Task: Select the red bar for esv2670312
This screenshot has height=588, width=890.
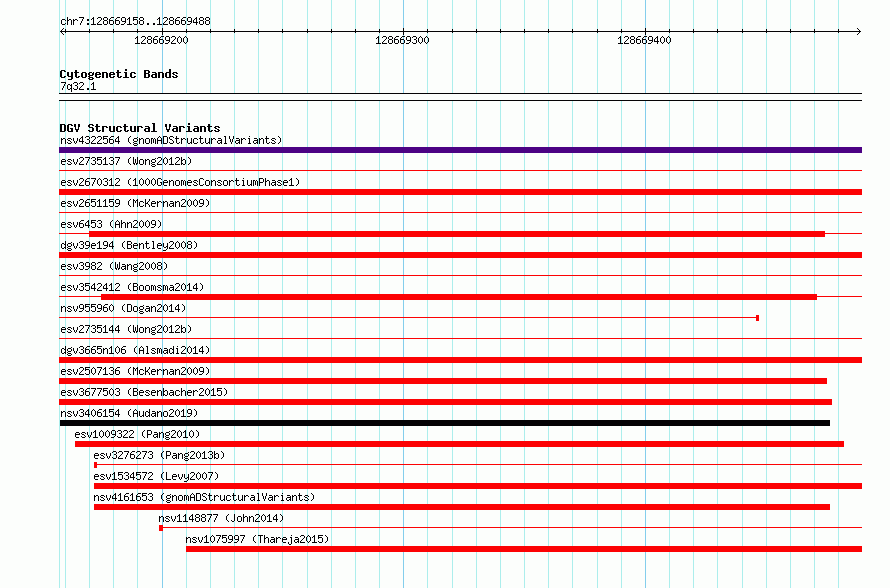Action: click(x=460, y=192)
